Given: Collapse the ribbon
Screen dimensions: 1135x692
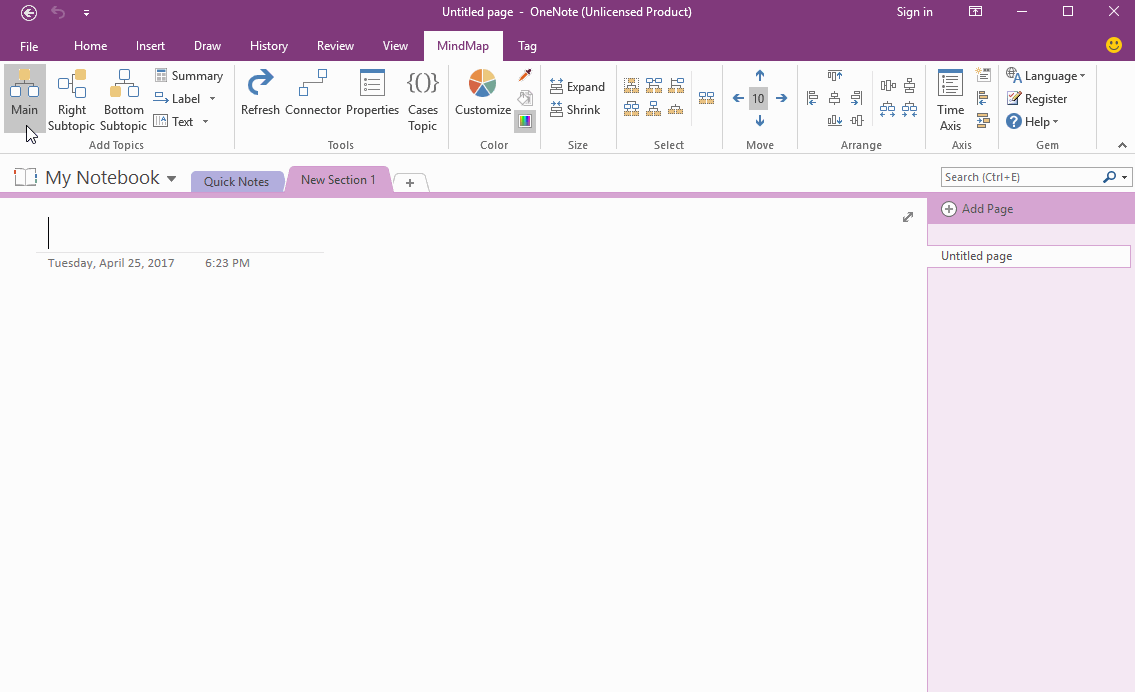Looking at the screenshot, I should (1122, 145).
